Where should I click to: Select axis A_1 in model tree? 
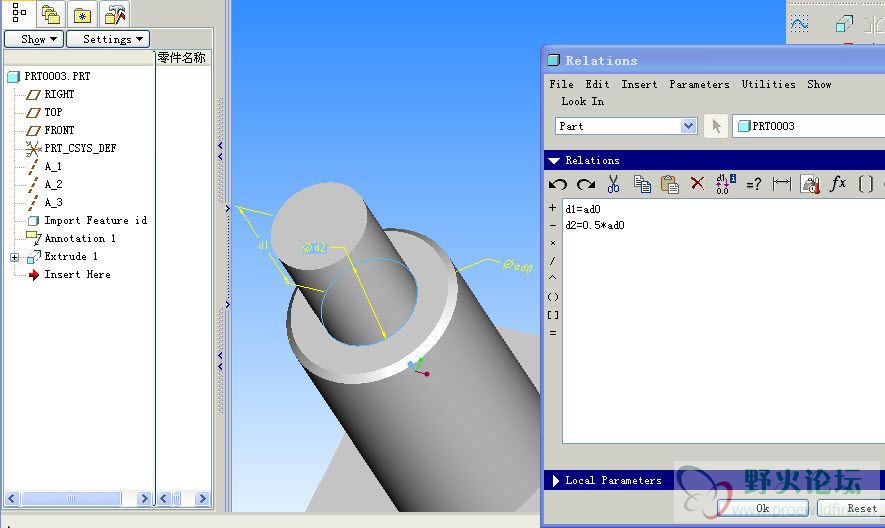(52, 167)
